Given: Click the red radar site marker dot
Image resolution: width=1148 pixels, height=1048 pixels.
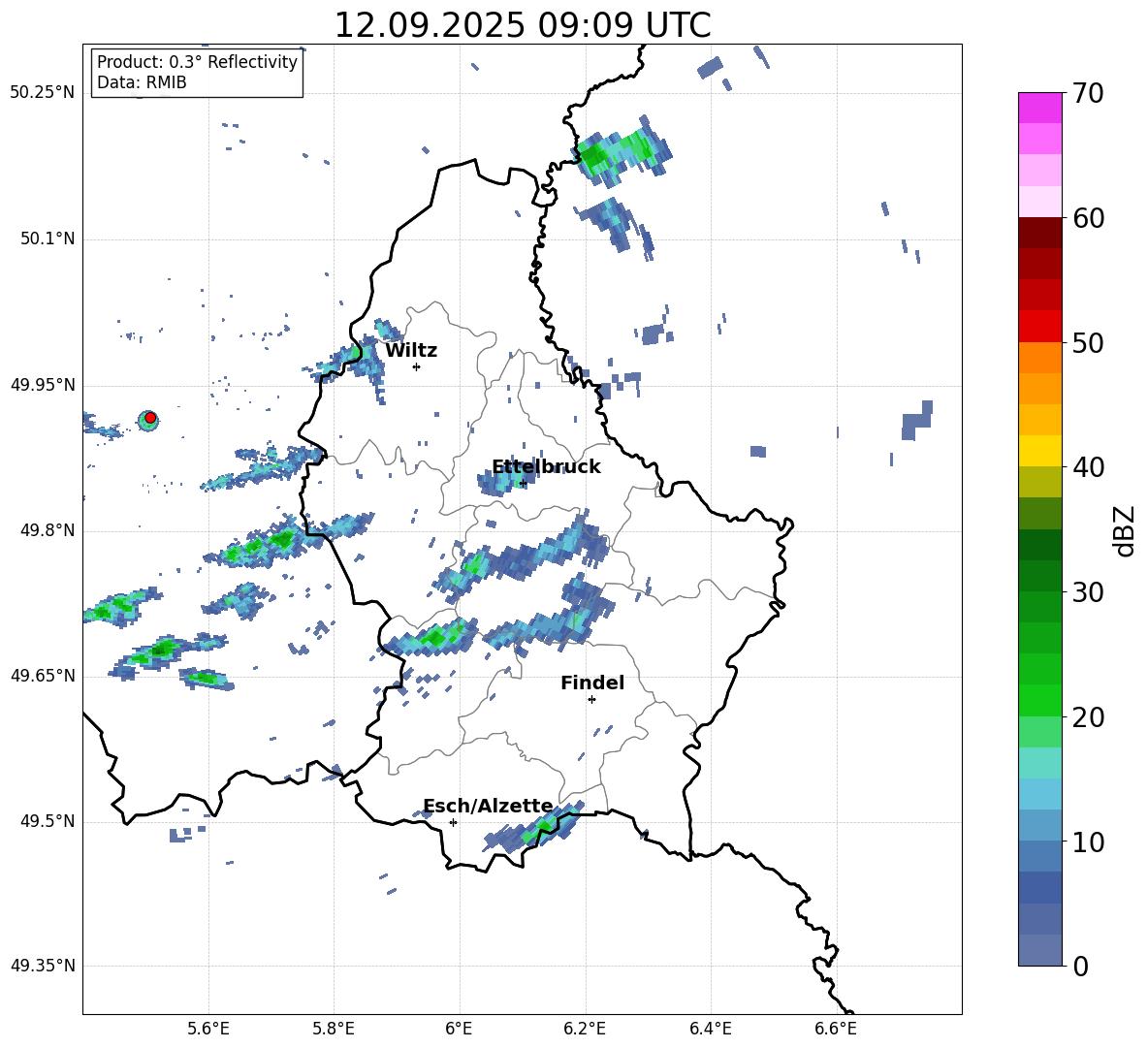Looking at the screenshot, I should click(150, 418).
